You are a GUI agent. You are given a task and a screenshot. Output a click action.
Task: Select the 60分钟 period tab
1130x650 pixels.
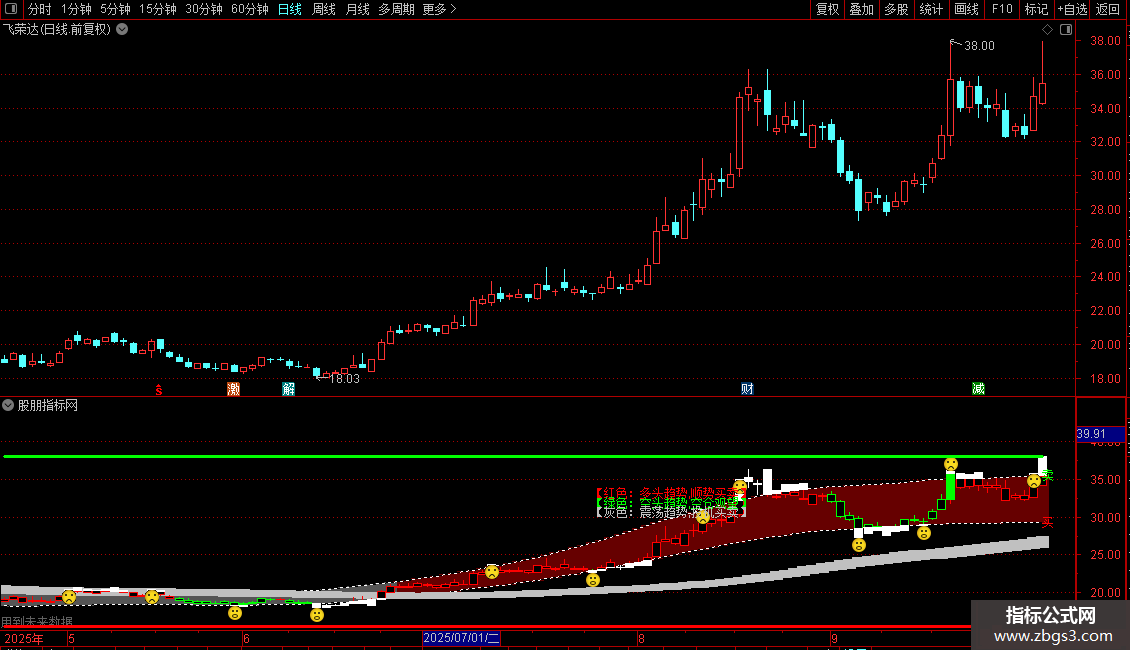click(250, 9)
